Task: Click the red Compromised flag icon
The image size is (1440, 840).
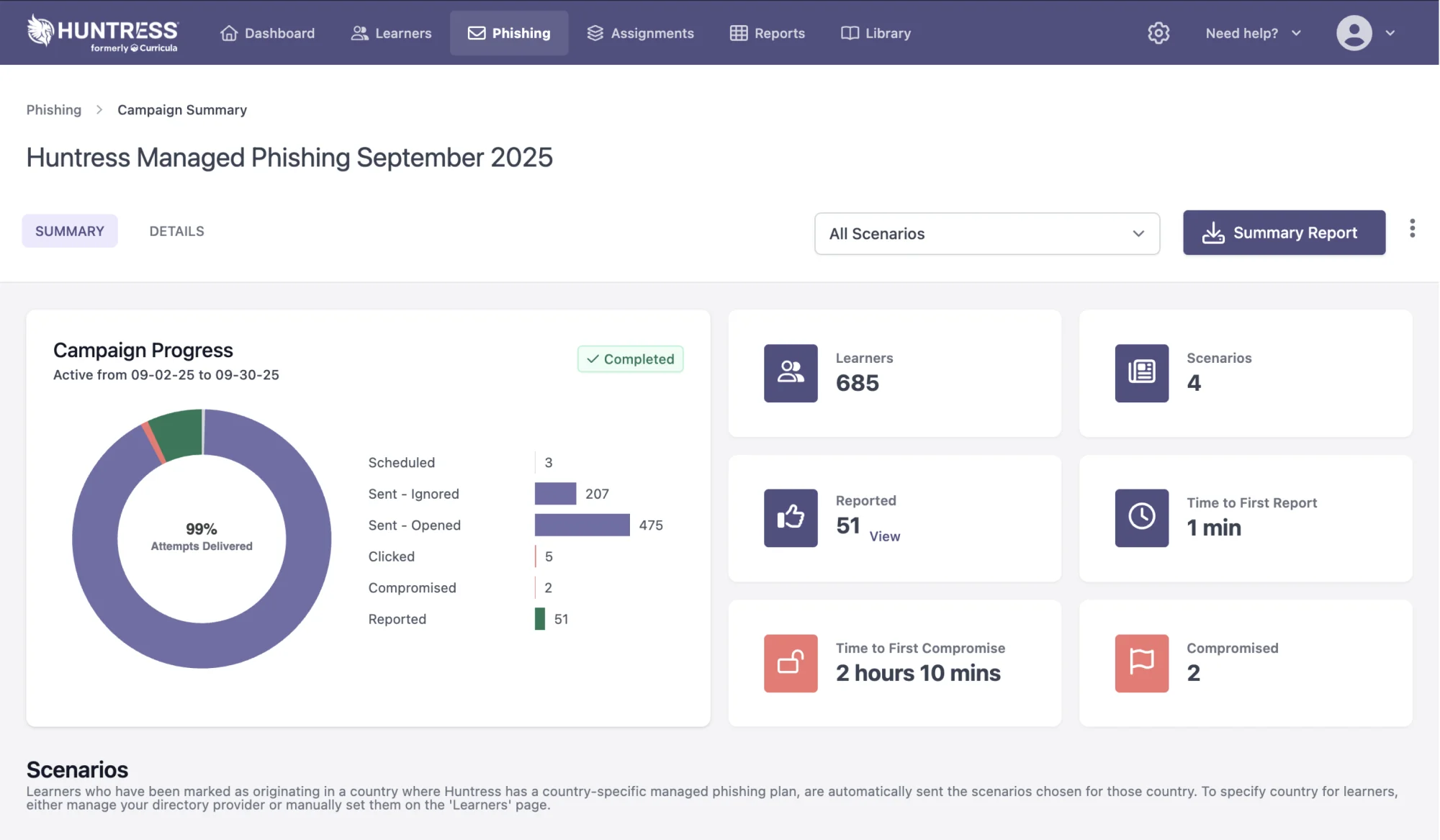Action: tap(1141, 663)
